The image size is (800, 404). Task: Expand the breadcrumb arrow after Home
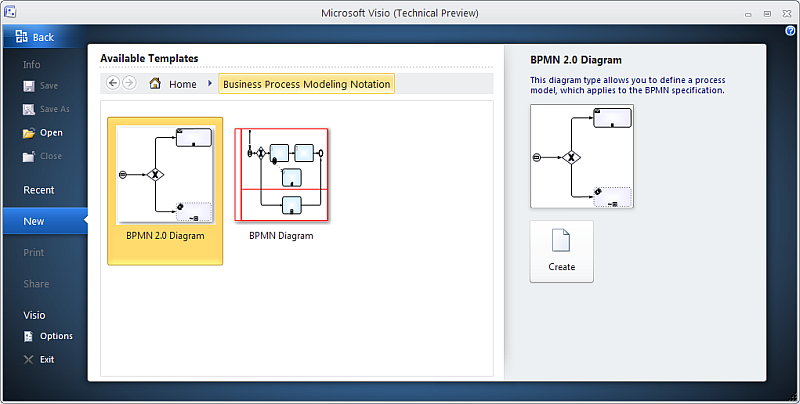tap(209, 83)
